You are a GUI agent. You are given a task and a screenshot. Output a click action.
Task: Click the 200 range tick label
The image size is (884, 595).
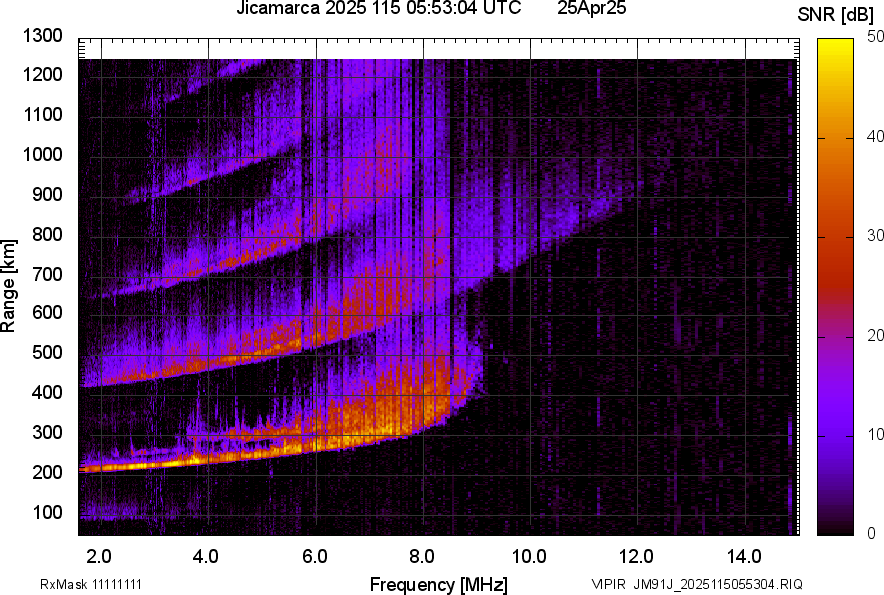[47, 473]
